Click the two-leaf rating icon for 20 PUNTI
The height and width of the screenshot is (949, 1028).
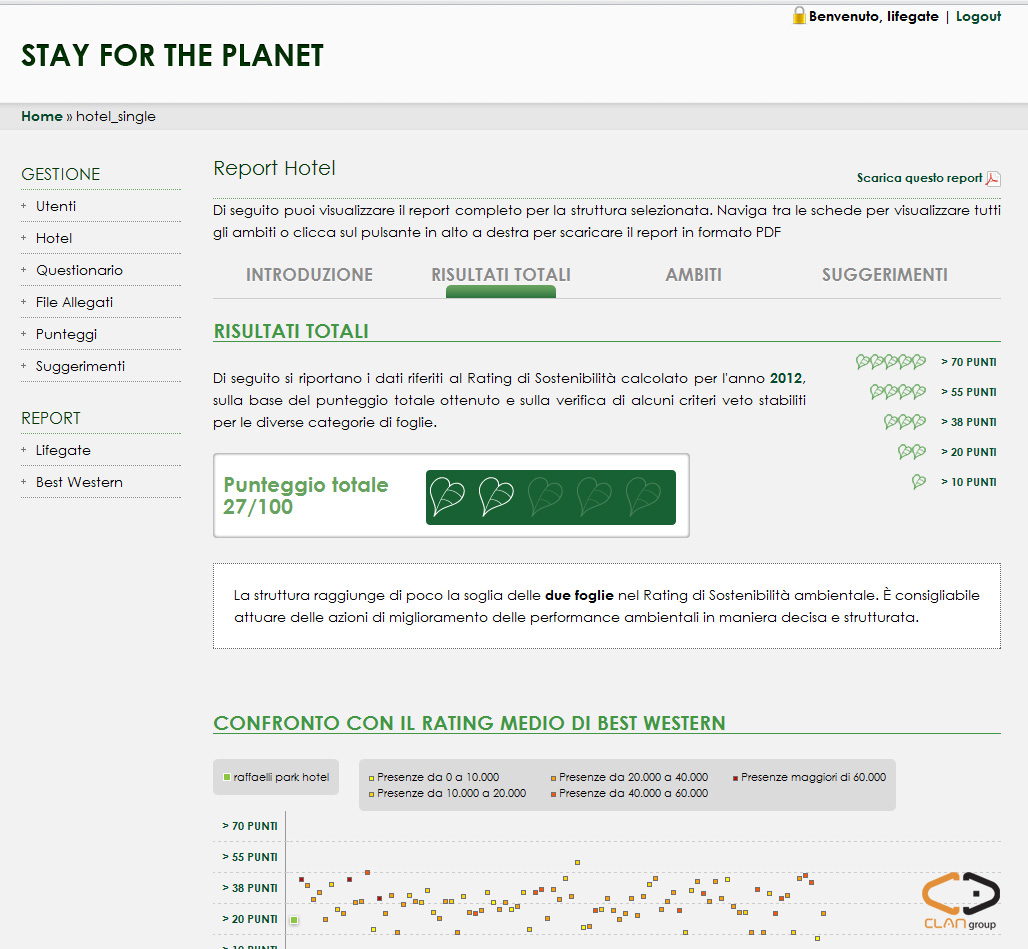tap(912, 452)
